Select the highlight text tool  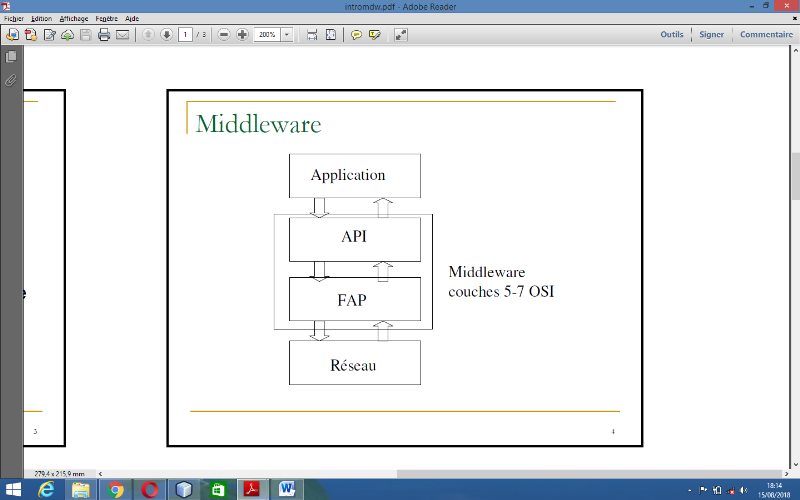[x=374, y=35]
